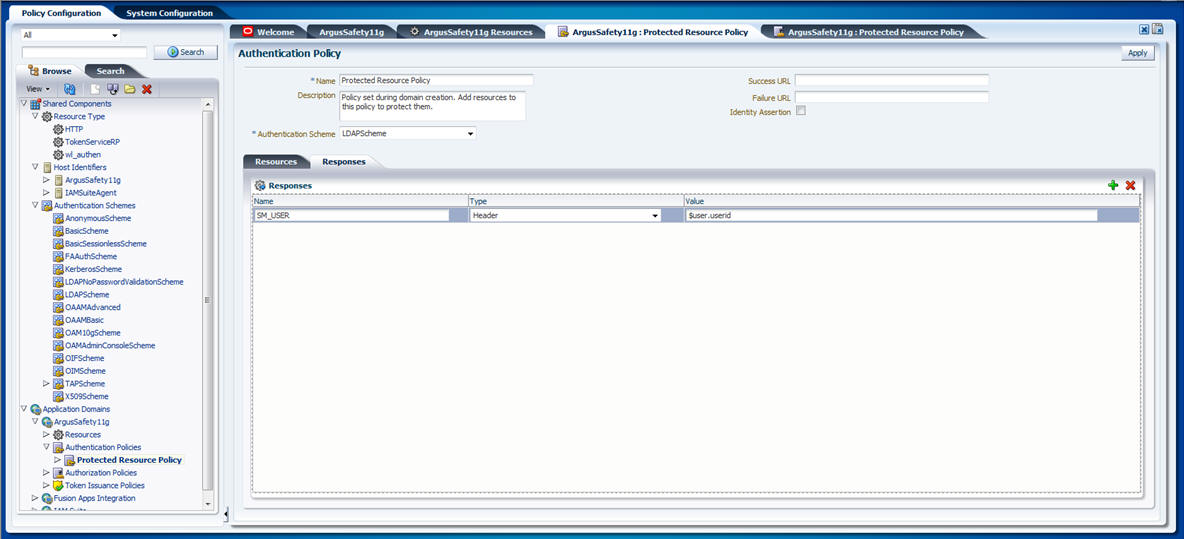Switch to the System Configuration tab
Screen dimensions: 1184x539
coord(169,13)
